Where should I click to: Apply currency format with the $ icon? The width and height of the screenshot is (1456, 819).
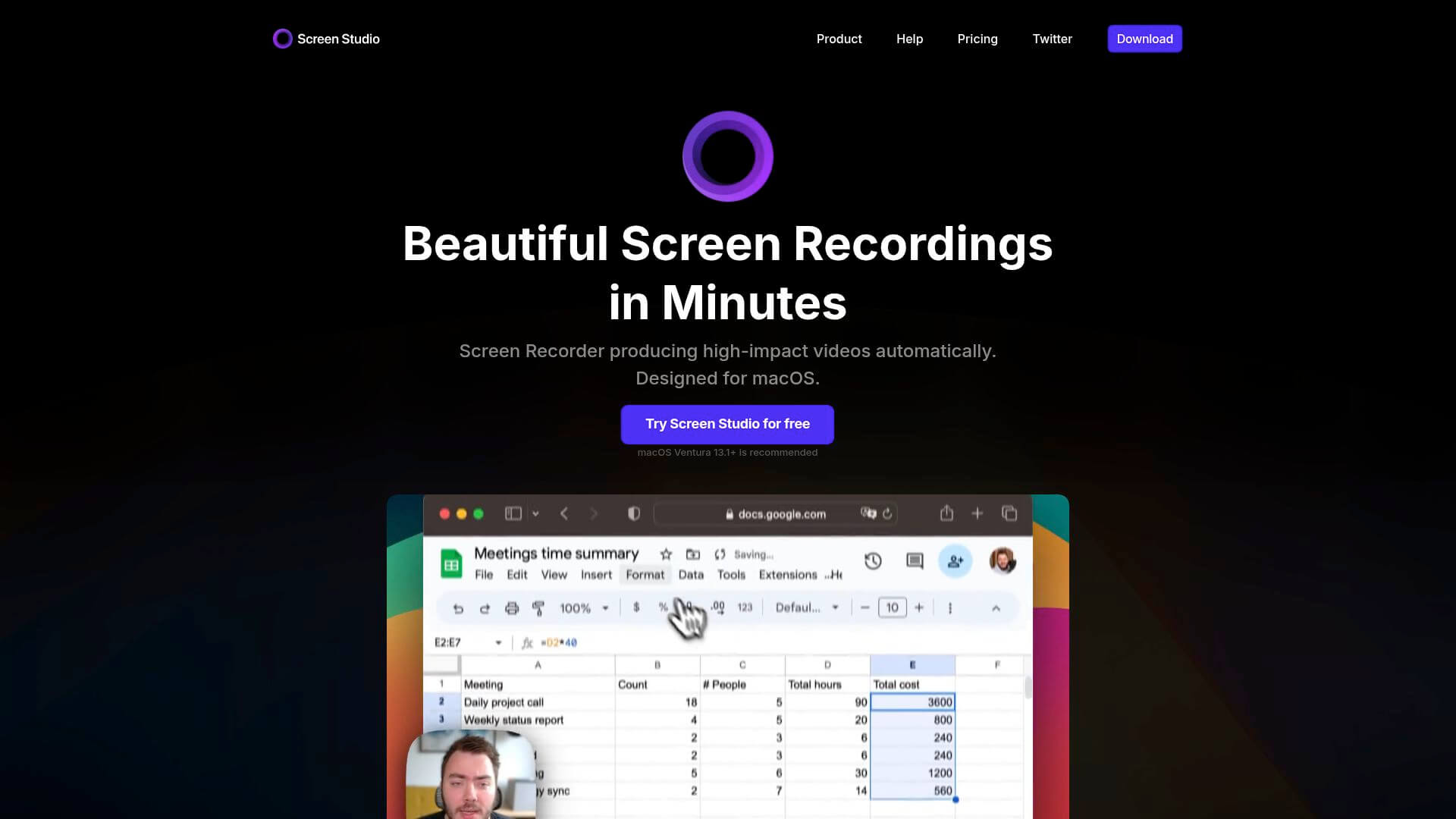coord(635,607)
